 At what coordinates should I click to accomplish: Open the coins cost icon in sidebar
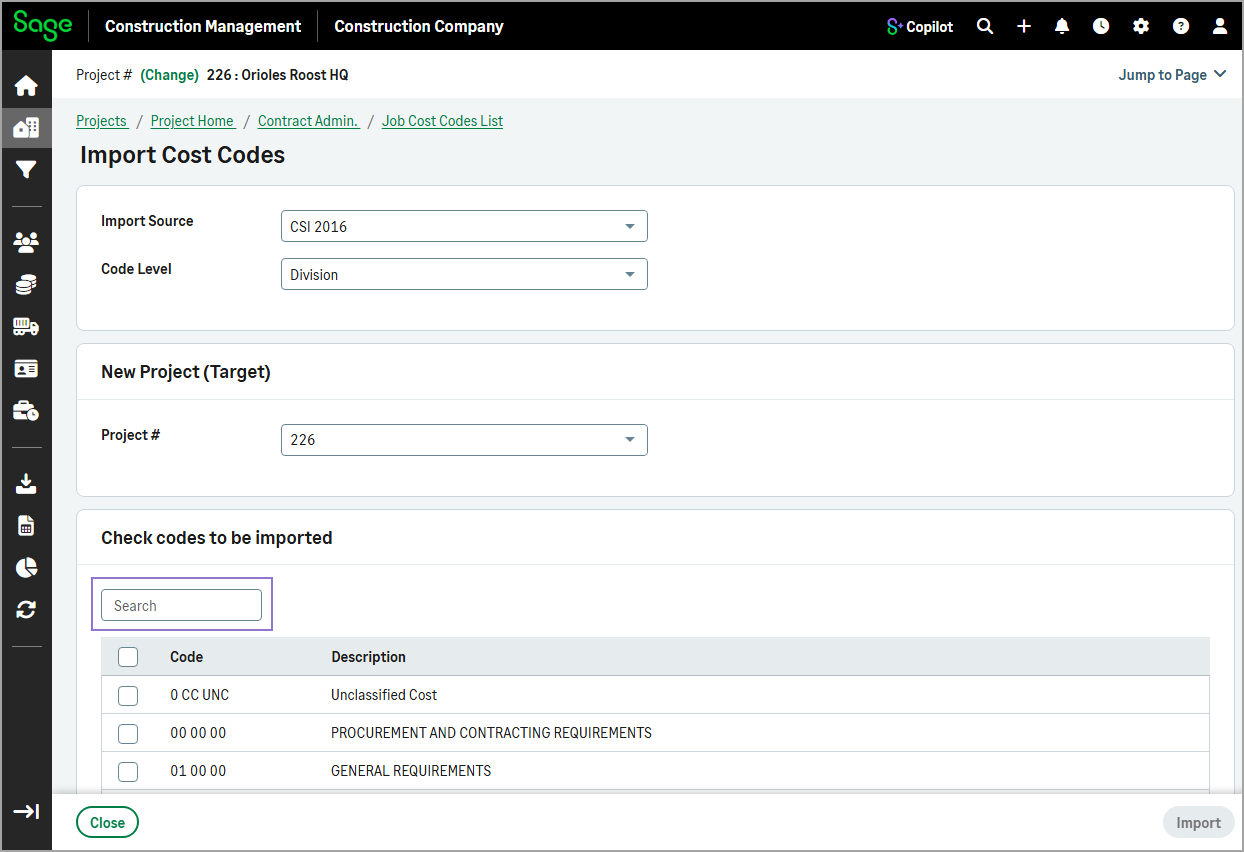point(26,285)
